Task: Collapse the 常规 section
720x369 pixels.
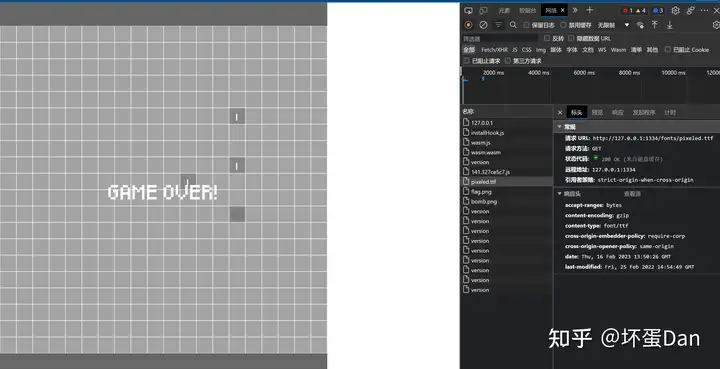Action: coord(560,127)
